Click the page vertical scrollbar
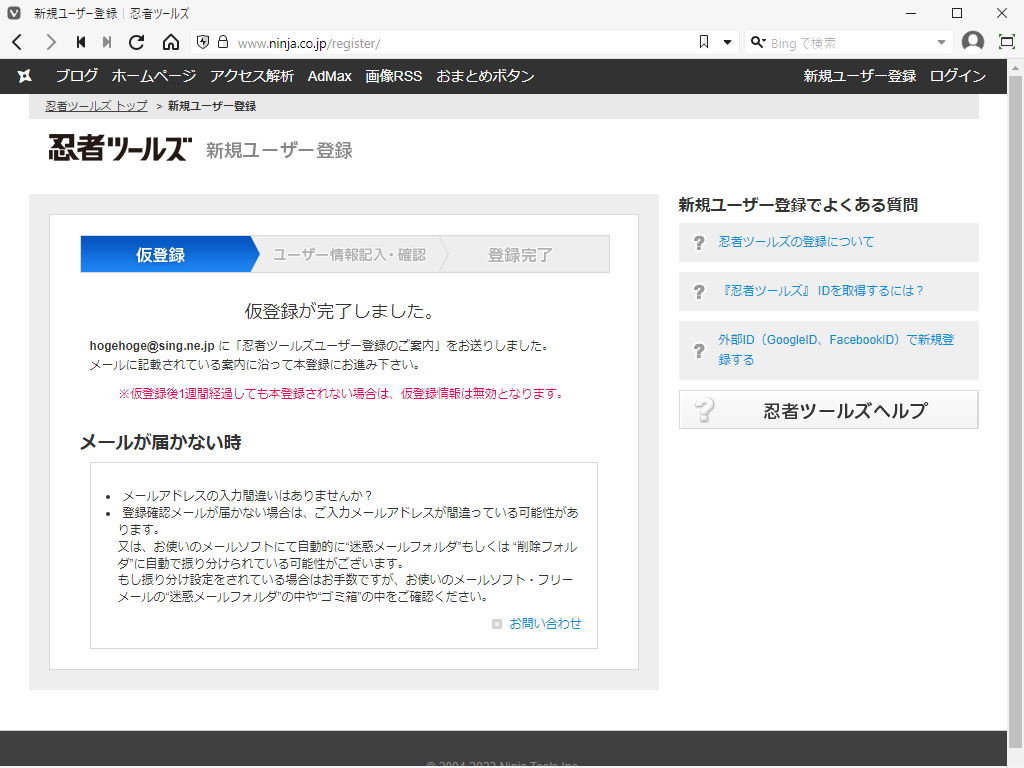The height and width of the screenshot is (768, 1024). (x=1016, y=411)
